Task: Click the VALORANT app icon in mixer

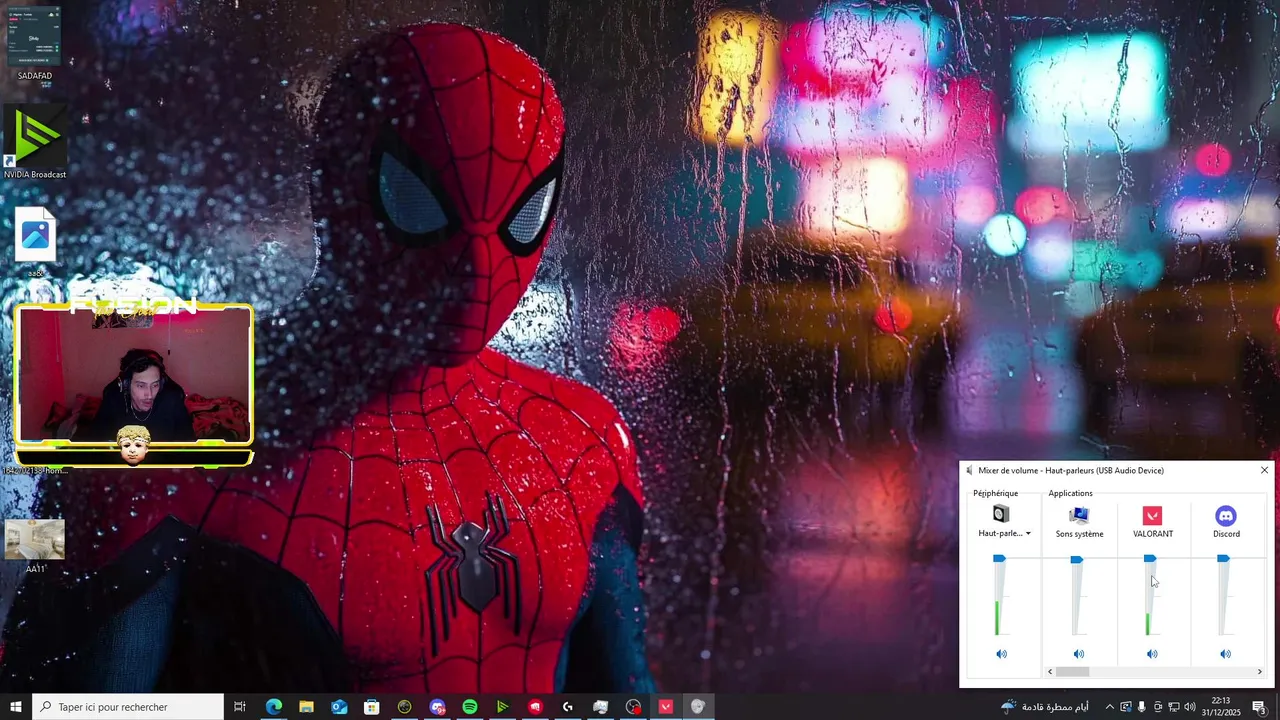Action: click(x=1152, y=515)
